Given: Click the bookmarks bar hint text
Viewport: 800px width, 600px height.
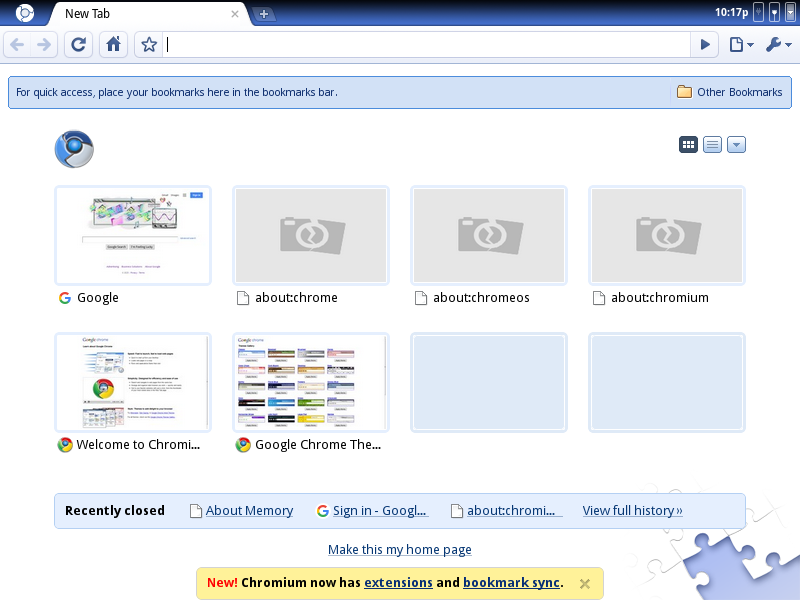Looking at the screenshot, I should [x=177, y=92].
